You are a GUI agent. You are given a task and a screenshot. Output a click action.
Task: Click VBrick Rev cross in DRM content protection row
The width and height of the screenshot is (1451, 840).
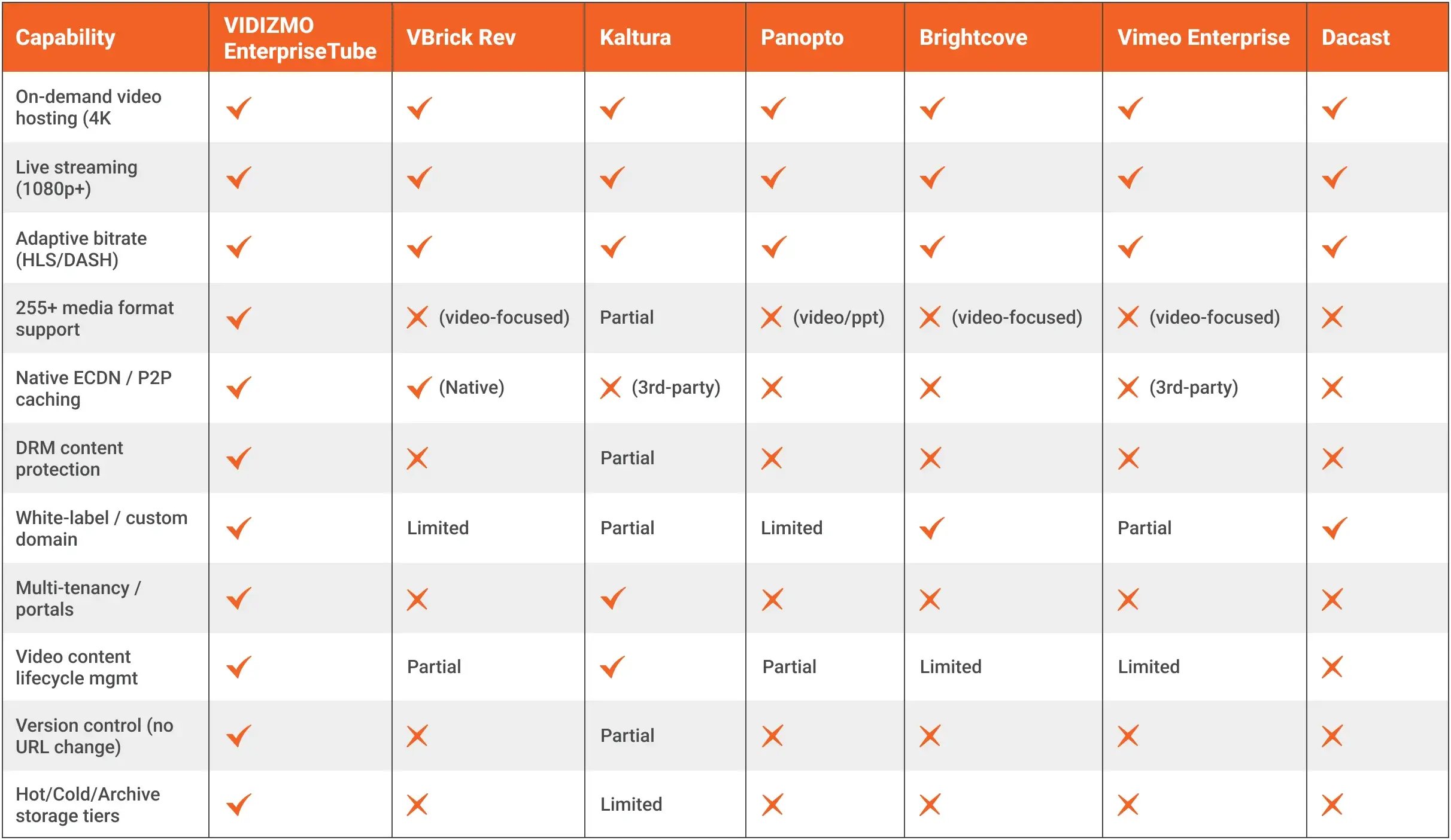point(417,458)
